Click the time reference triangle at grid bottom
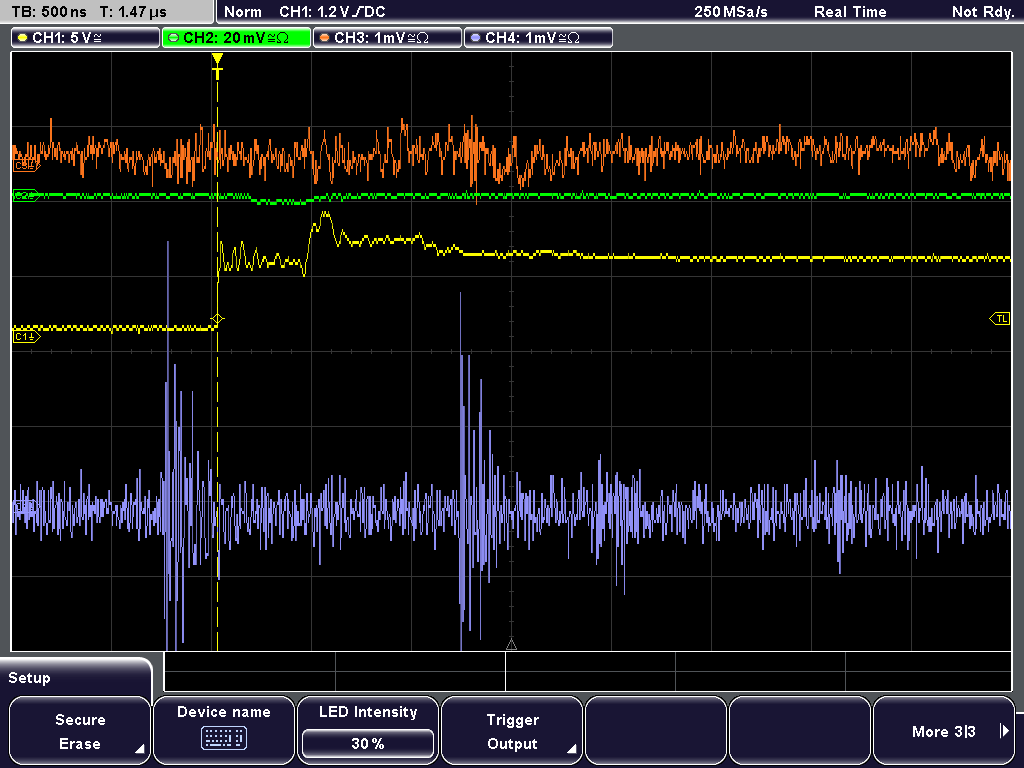Screen dimensions: 1024x768 [511, 645]
